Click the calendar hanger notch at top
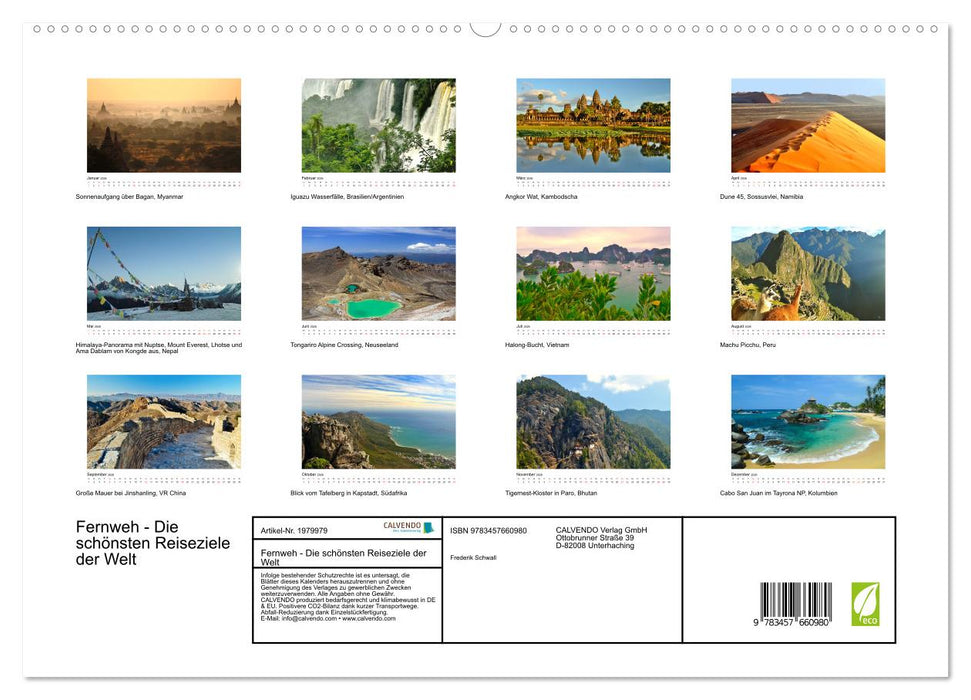971x700 pixels. coord(485,28)
